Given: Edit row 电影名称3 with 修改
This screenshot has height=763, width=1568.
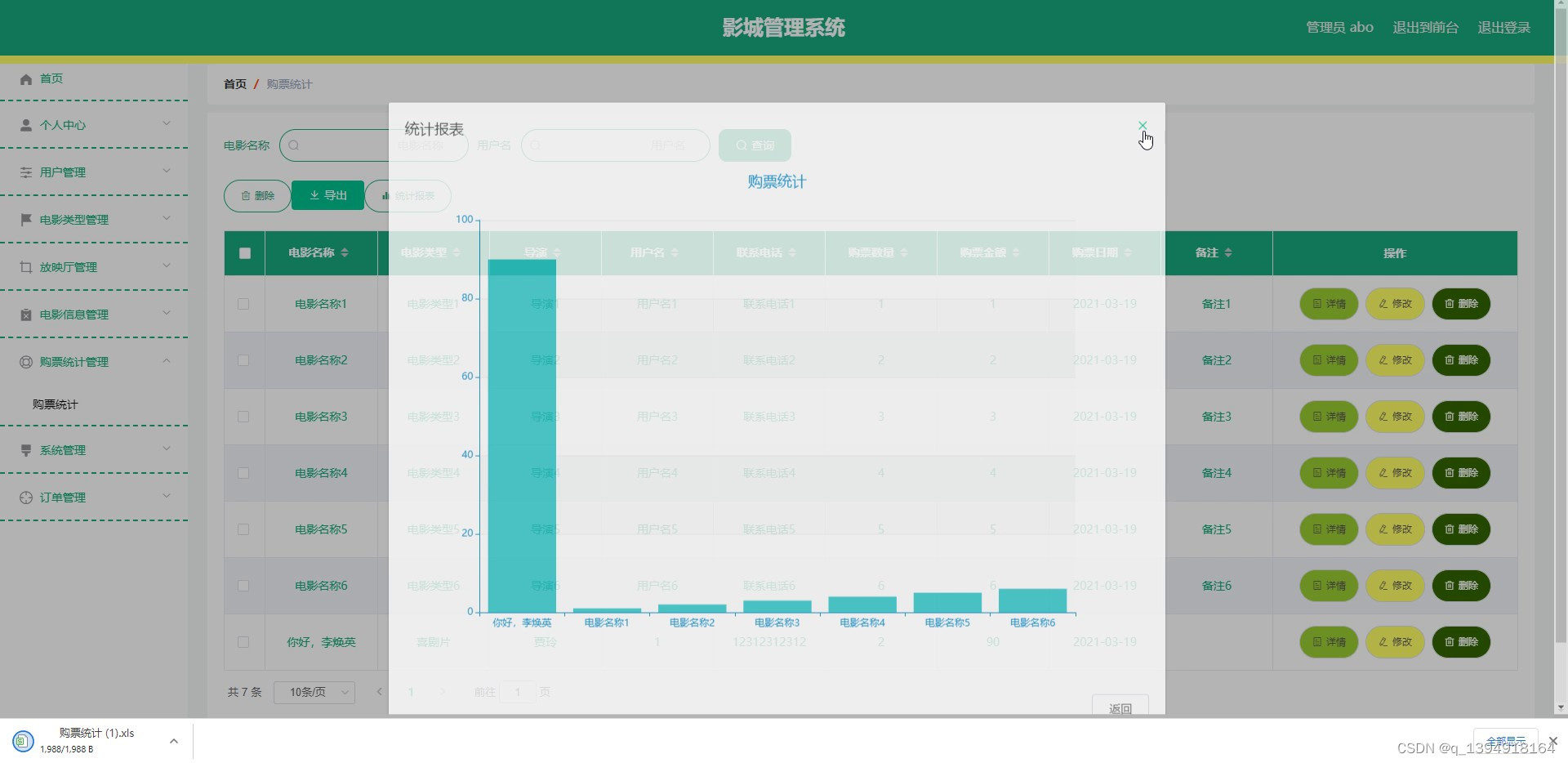Looking at the screenshot, I should 1395,417.
